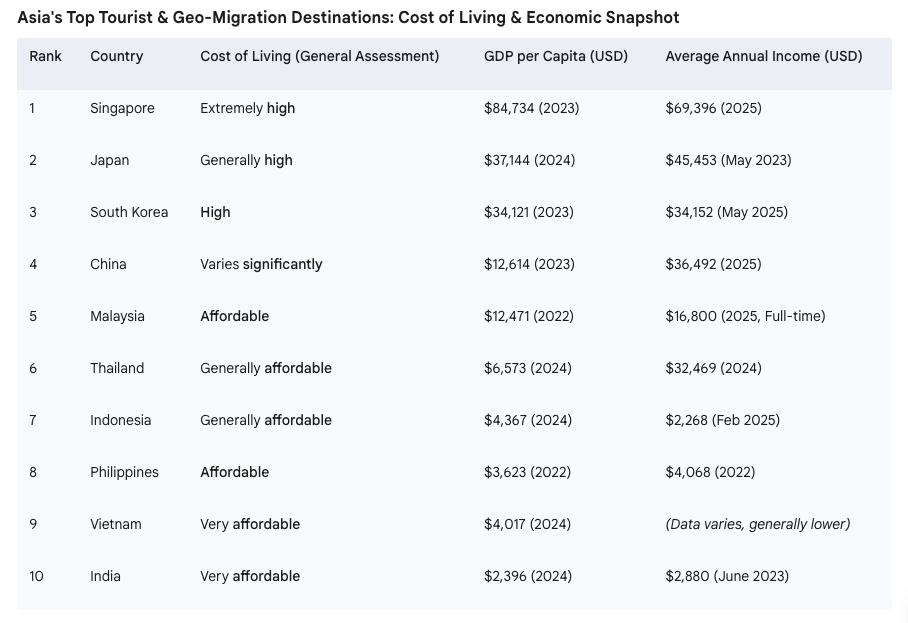Screen dimensions: 908x623
Task: Select Malaysia's $16,800 income cell
Action: point(745,316)
